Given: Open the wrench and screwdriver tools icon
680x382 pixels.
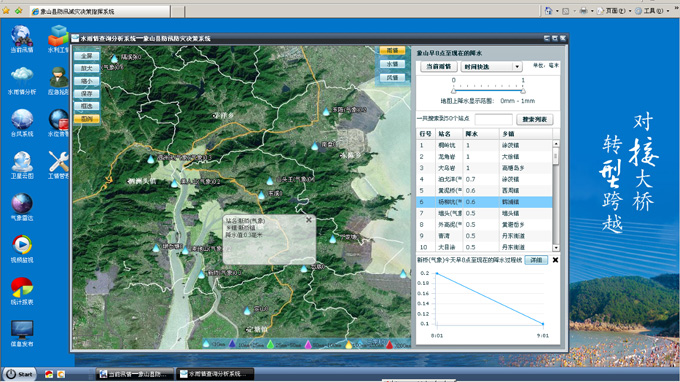Looking at the screenshot, I should tap(58, 165).
